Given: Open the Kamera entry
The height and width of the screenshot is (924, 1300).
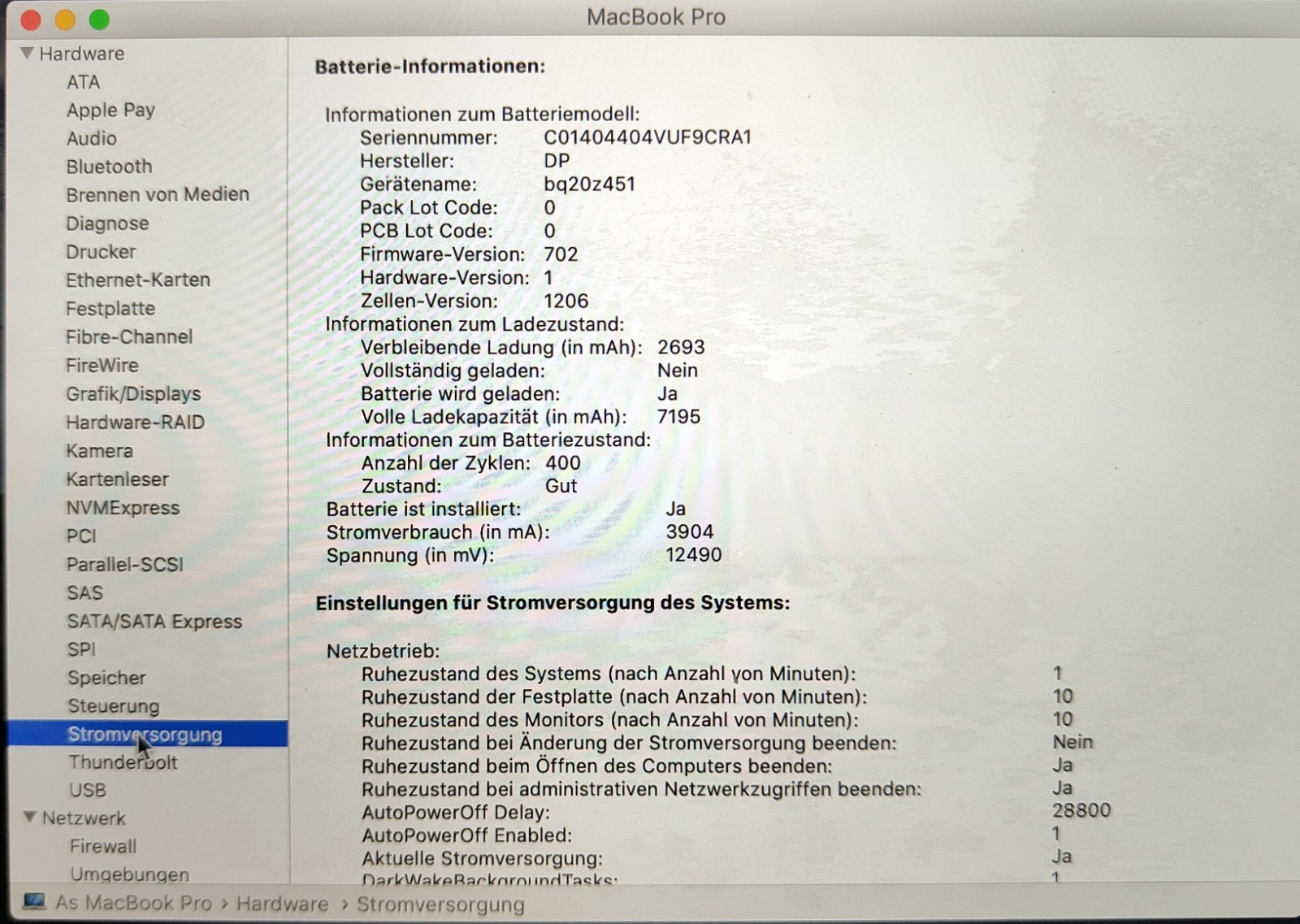Looking at the screenshot, I should point(99,451).
